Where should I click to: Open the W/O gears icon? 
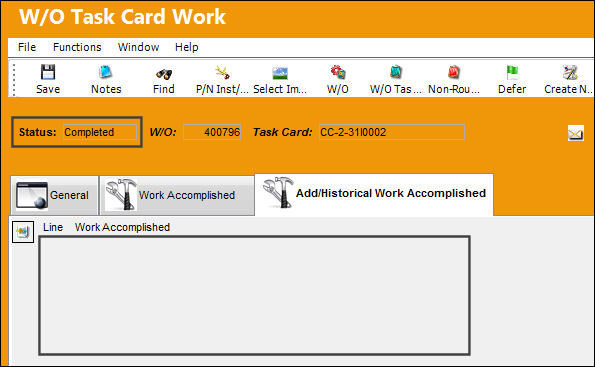click(x=338, y=72)
